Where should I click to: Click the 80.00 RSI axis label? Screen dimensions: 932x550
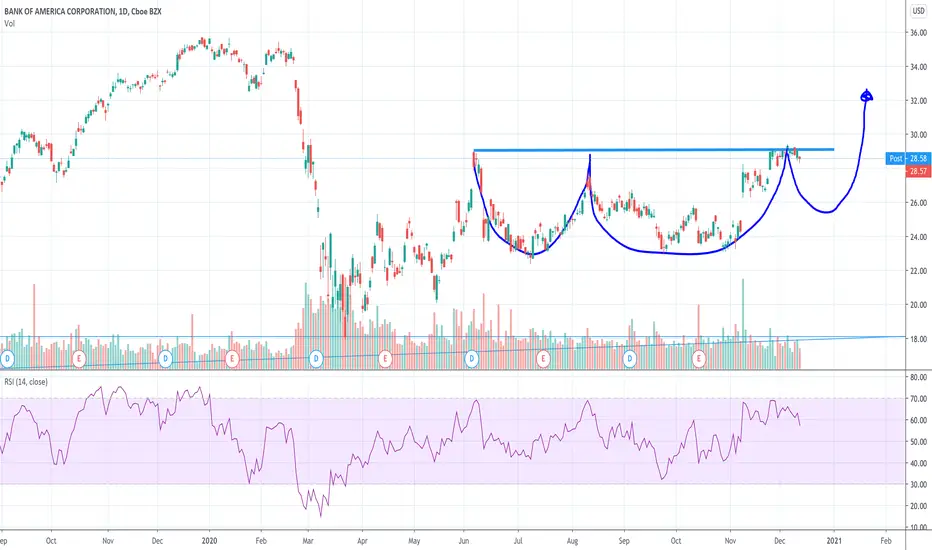click(x=918, y=377)
